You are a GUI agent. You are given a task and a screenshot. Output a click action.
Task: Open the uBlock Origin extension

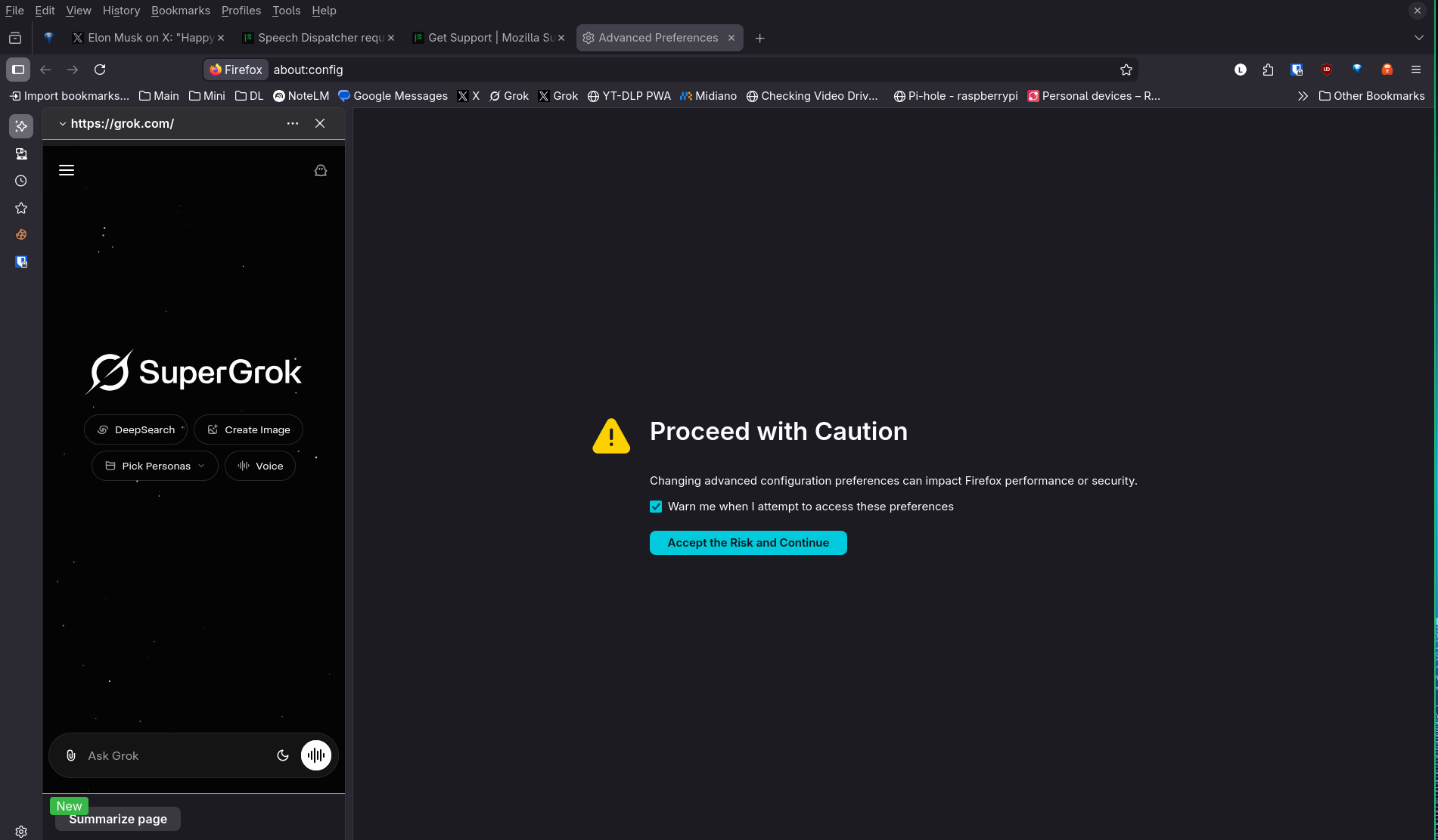tap(1327, 70)
